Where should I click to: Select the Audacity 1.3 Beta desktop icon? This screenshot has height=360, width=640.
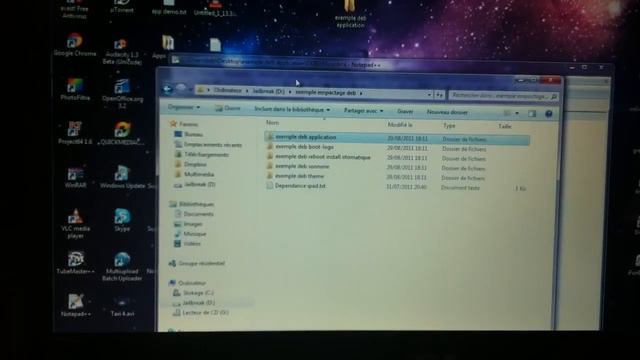coord(122,52)
